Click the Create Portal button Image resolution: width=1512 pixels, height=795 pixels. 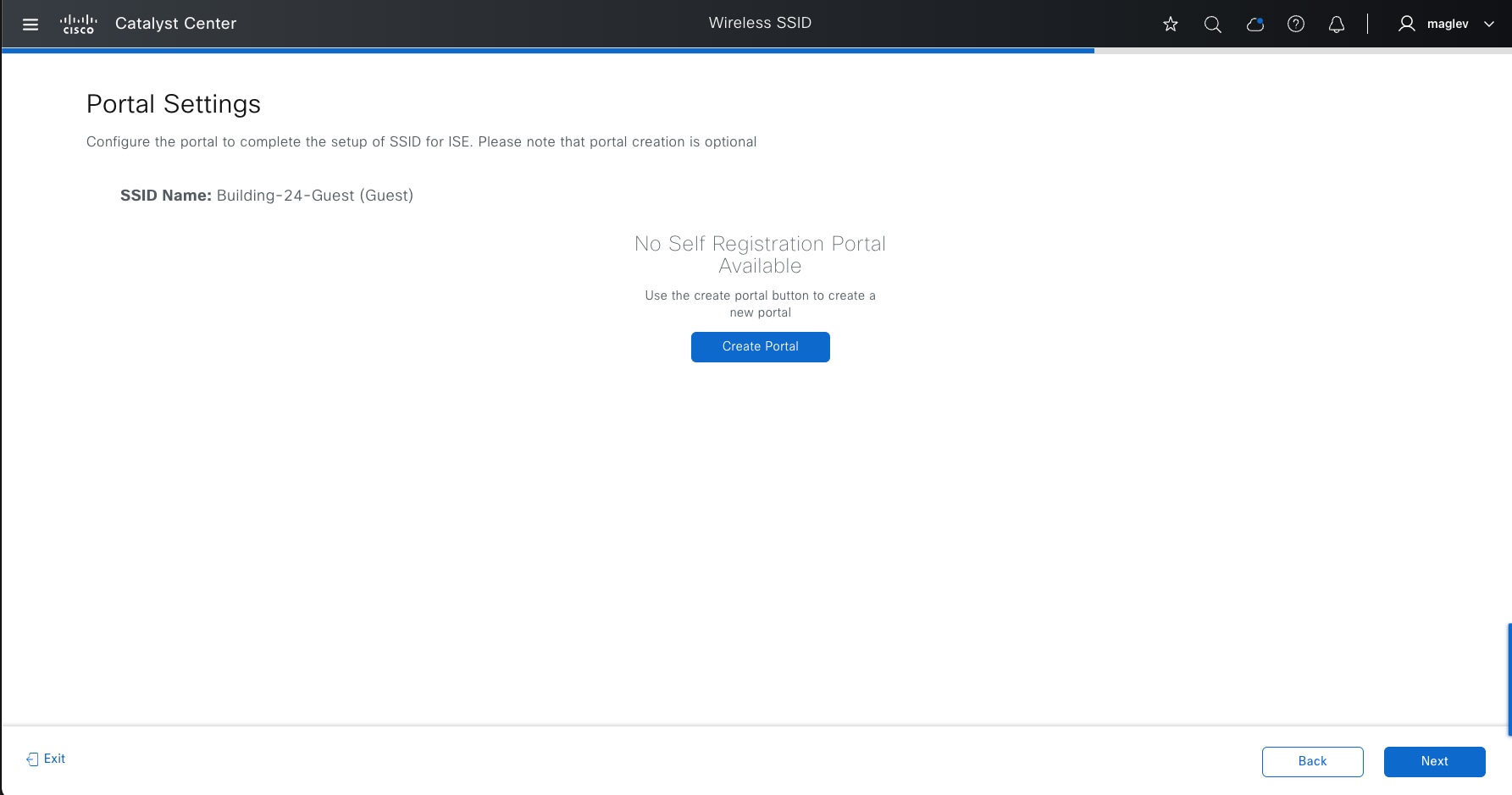761,347
